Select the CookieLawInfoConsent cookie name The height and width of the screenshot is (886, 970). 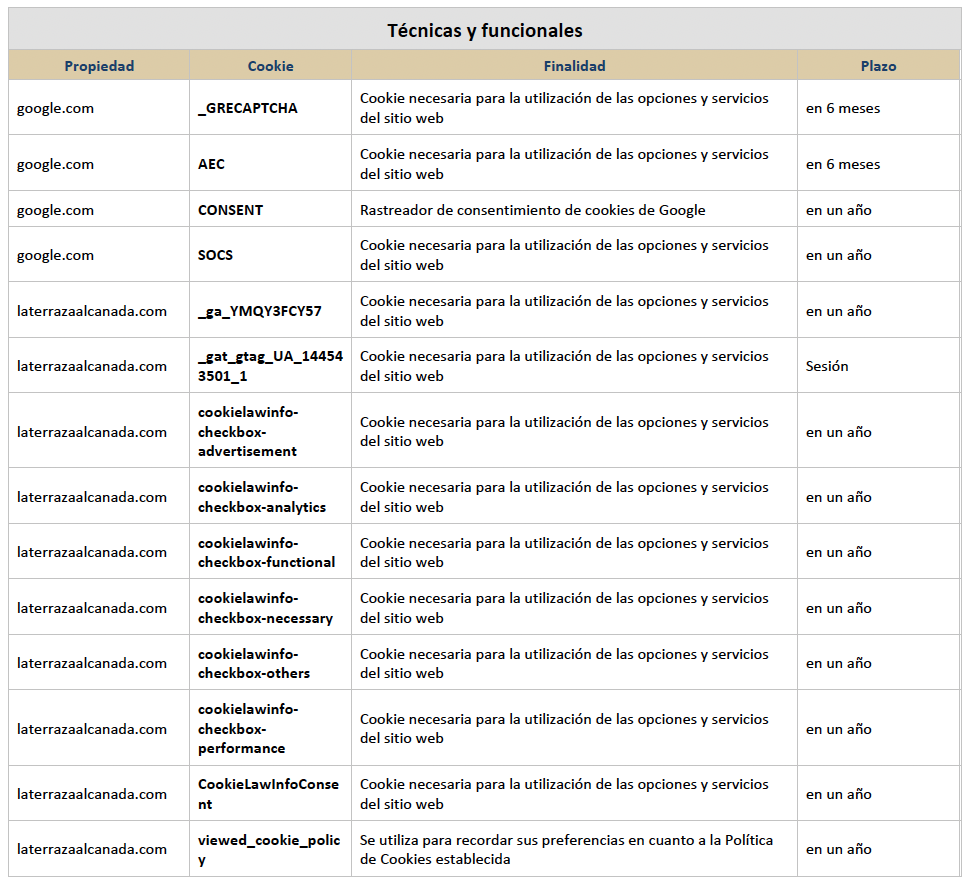coord(268,794)
